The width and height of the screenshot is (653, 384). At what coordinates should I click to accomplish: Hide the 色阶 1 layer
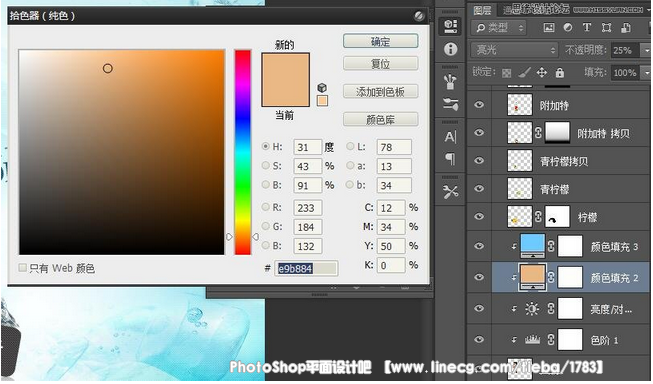coord(479,339)
